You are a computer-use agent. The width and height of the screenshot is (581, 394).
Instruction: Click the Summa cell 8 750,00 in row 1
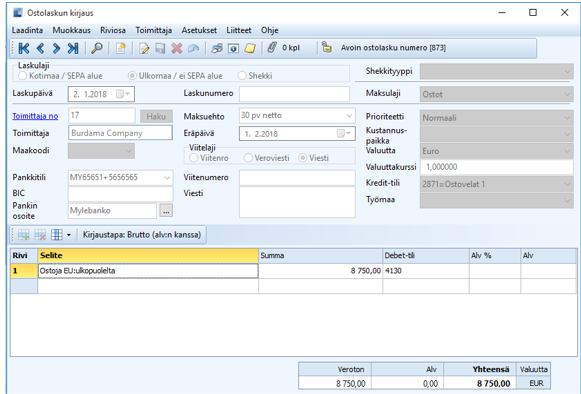click(x=320, y=271)
